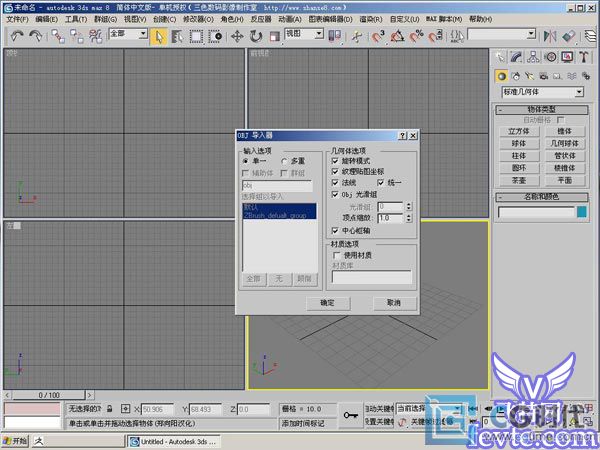This screenshot has height=450, width=600.
Task: Select the Select and Move tool
Action: 237,36
